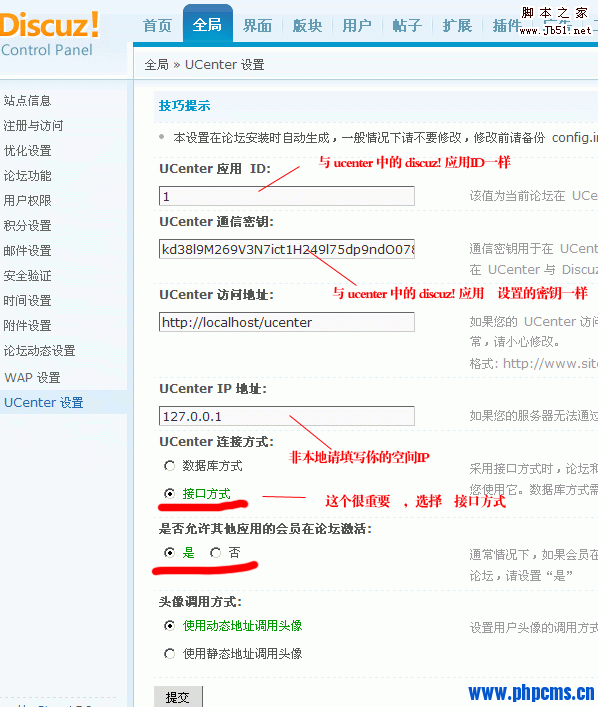Image resolution: width=598 pixels, height=707 pixels.
Task: Go to the 用户 tab
Action: pyautogui.click(x=357, y=25)
